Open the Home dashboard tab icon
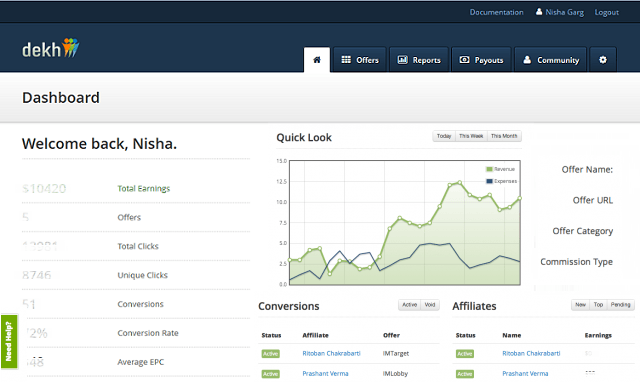Image resolution: width=640 pixels, height=382 pixels. (x=317, y=60)
